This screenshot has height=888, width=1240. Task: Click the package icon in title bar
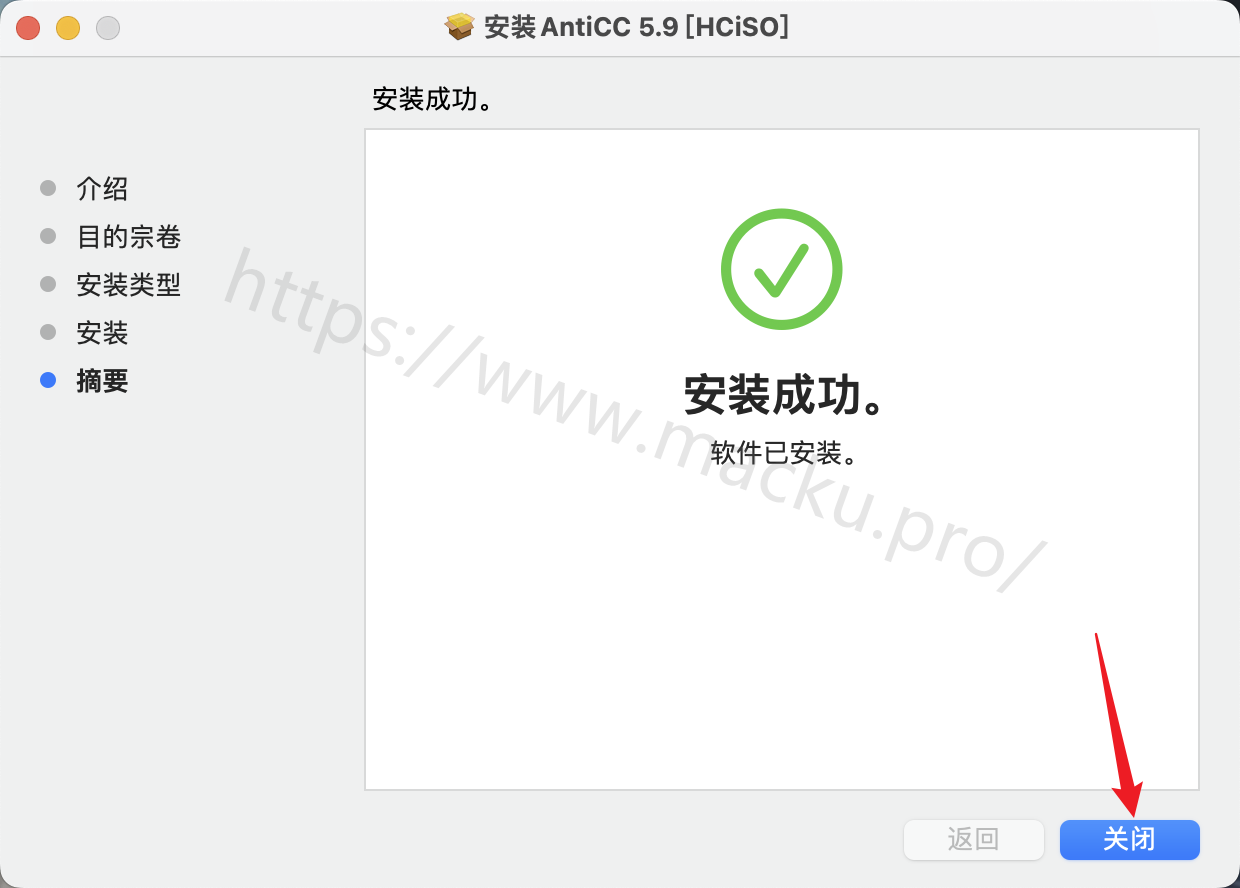tap(459, 27)
